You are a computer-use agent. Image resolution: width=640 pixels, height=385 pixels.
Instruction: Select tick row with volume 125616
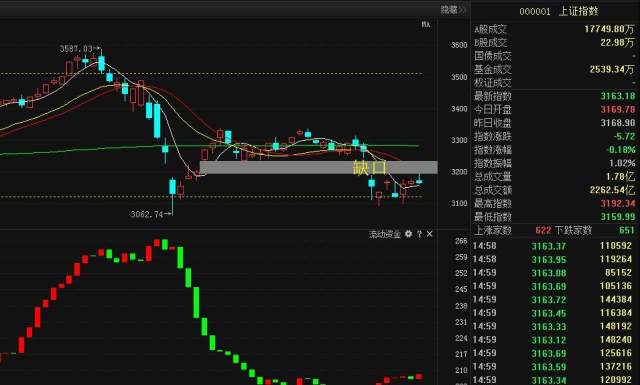pyautogui.click(x=553, y=353)
